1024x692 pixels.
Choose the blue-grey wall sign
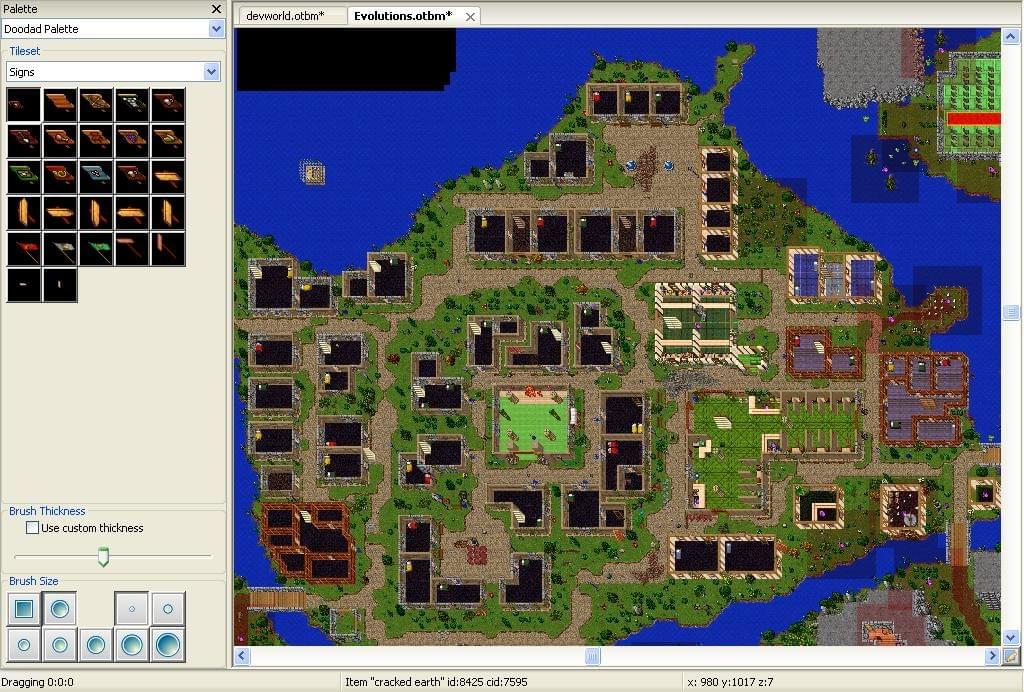(95, 177)
